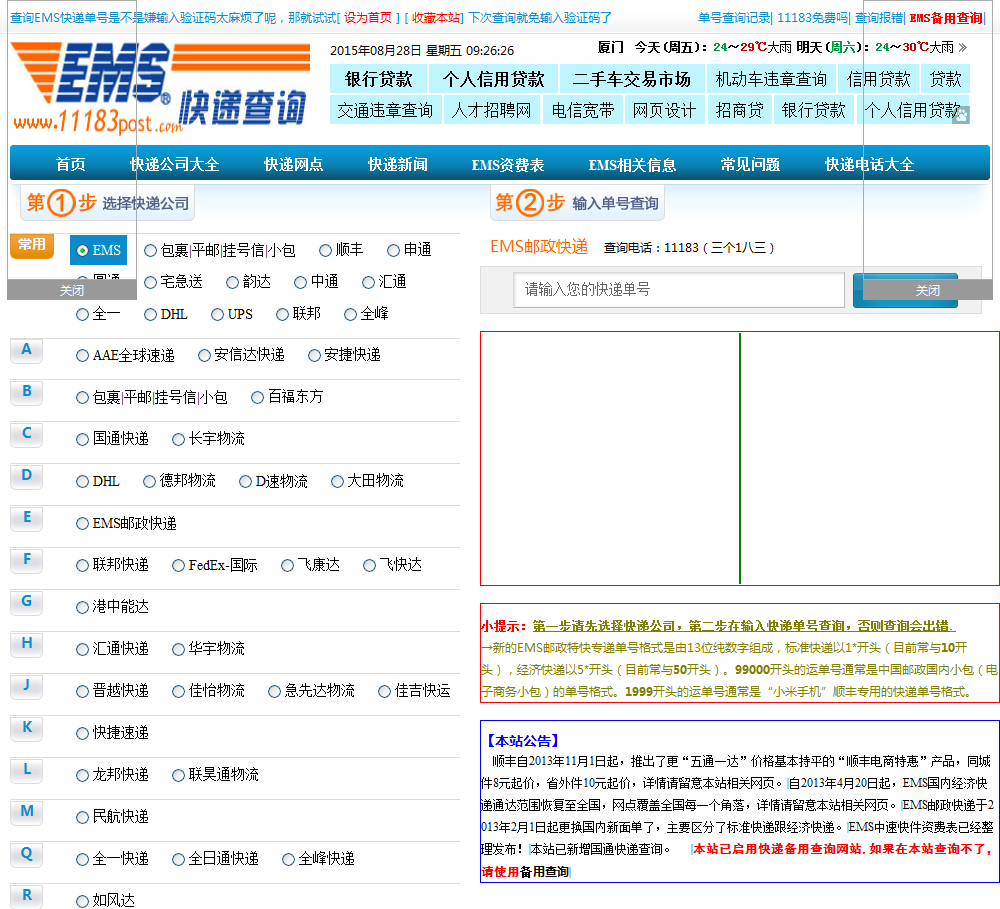1000x909 pixels.
Task: Choose 百福东方 courier option
Action: pyautogui.click(x=258, y=398)
